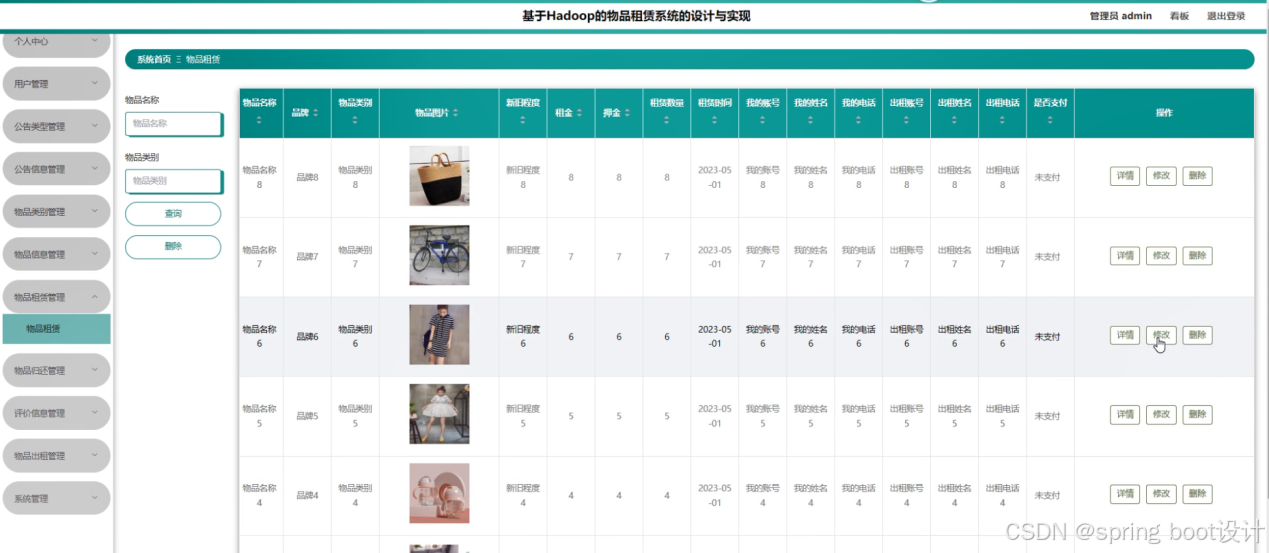This screenshot has width=1269, height=553.
Task: Sort table by 出租姓名 column arrows
Action: (955, 120)
